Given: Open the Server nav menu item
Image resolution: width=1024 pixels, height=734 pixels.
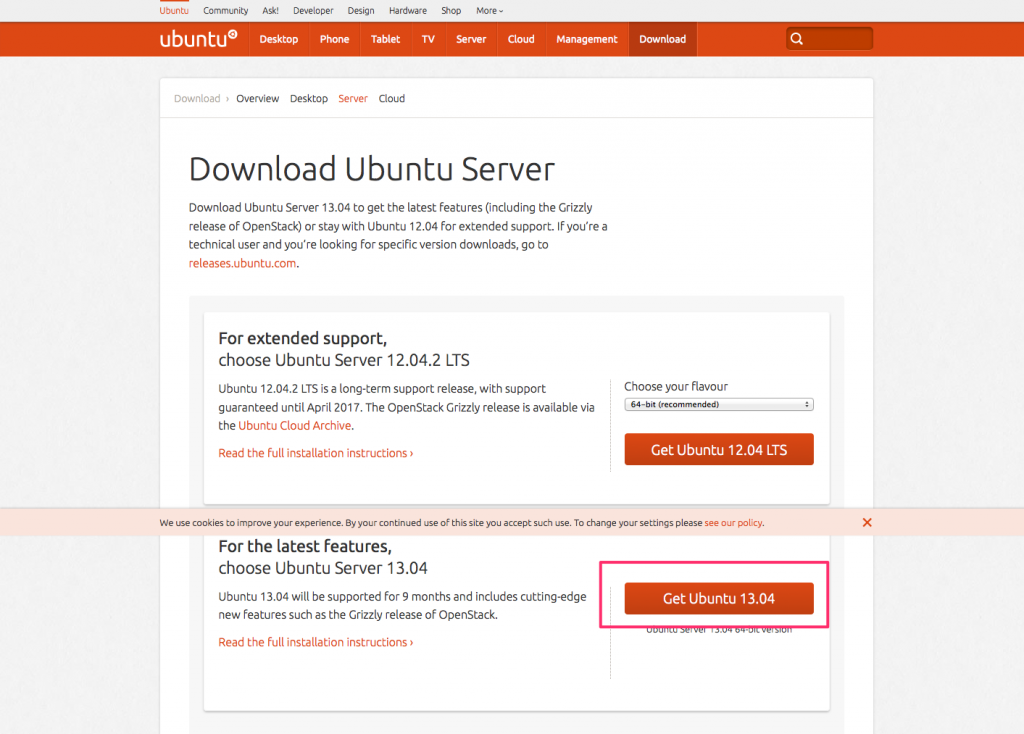Looking at the screenshot, I should coord(471,39).
